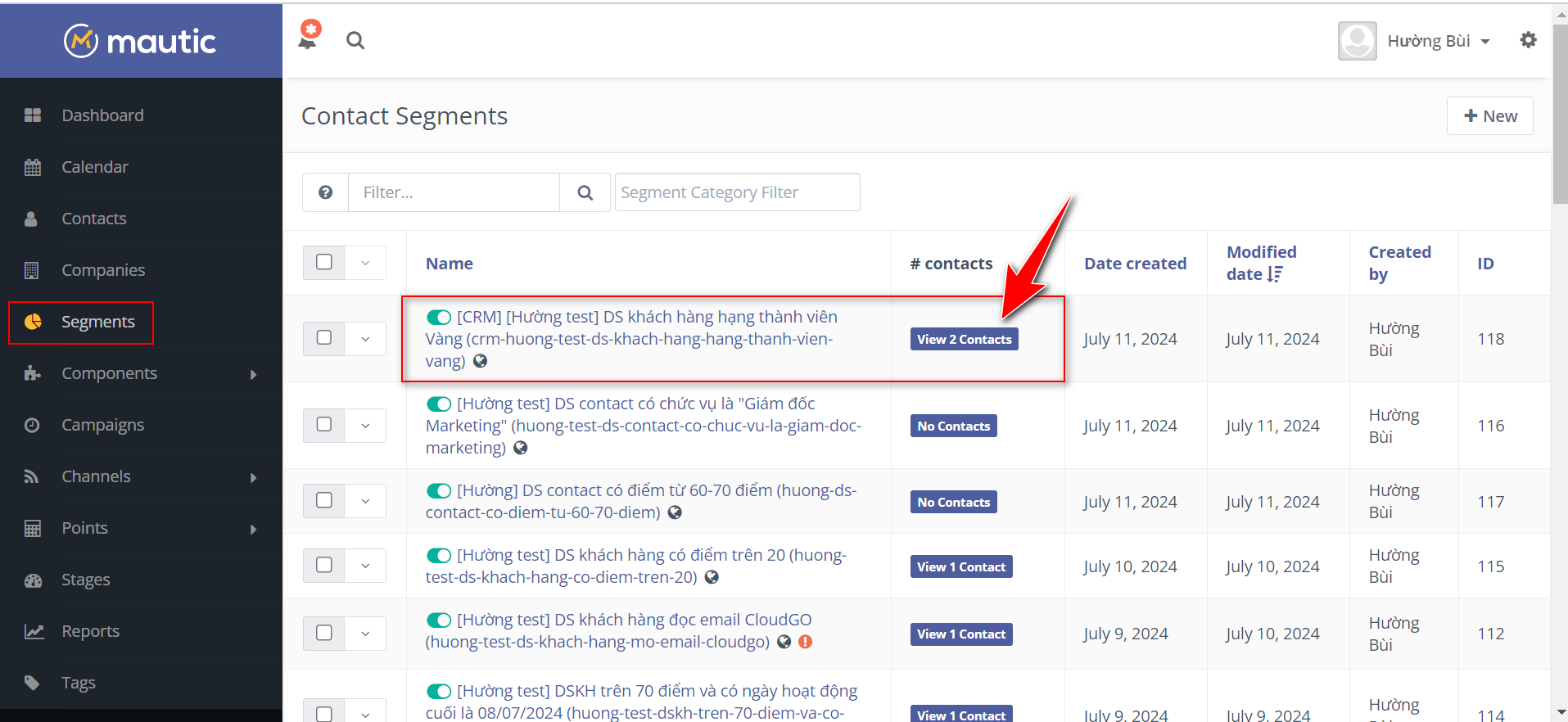Click the red warning icon on CloudGO segment
Screen dimensions: 1568x722
[x=806, y=642]
